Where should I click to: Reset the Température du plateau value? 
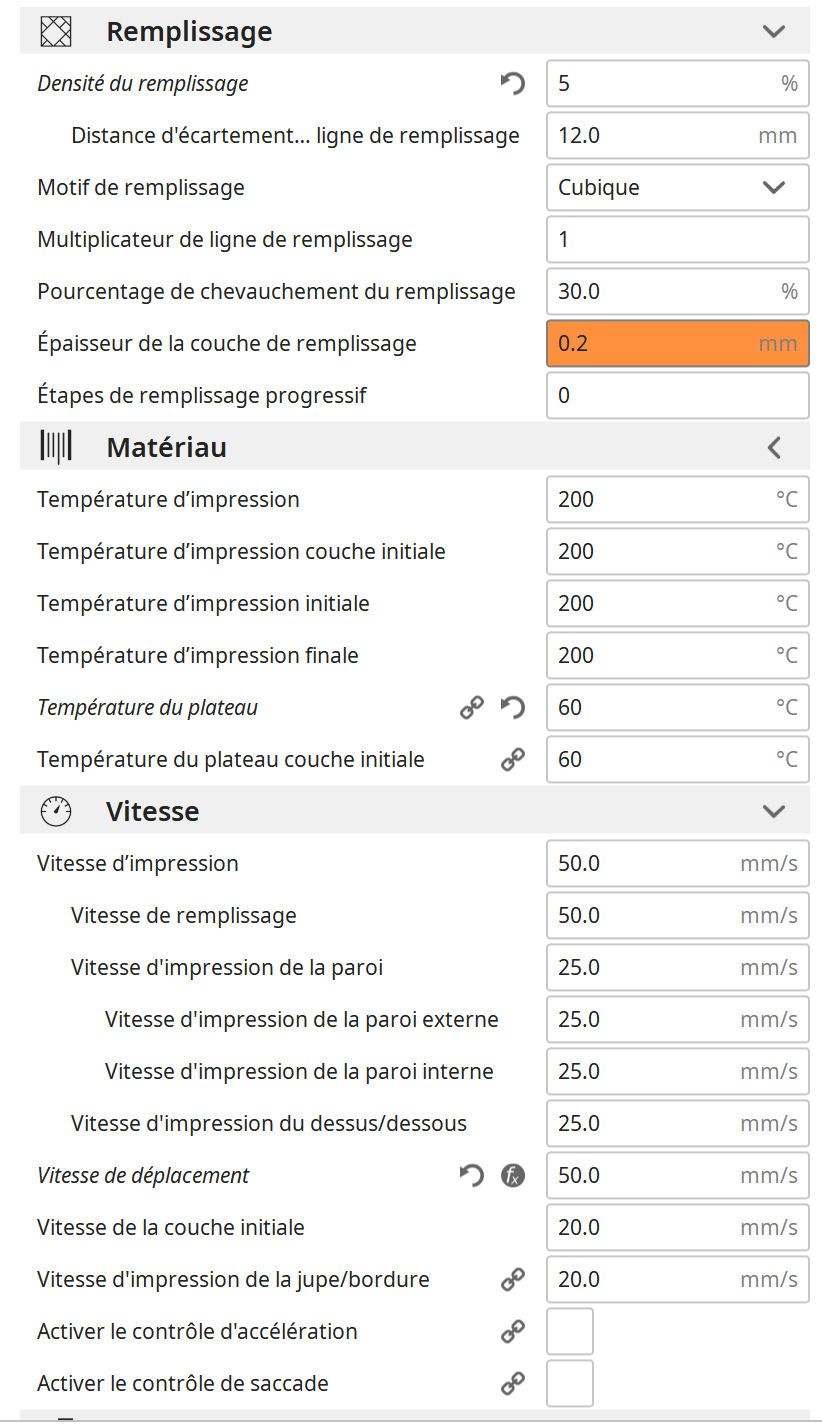pyautogui.click(x=512, y=708)
